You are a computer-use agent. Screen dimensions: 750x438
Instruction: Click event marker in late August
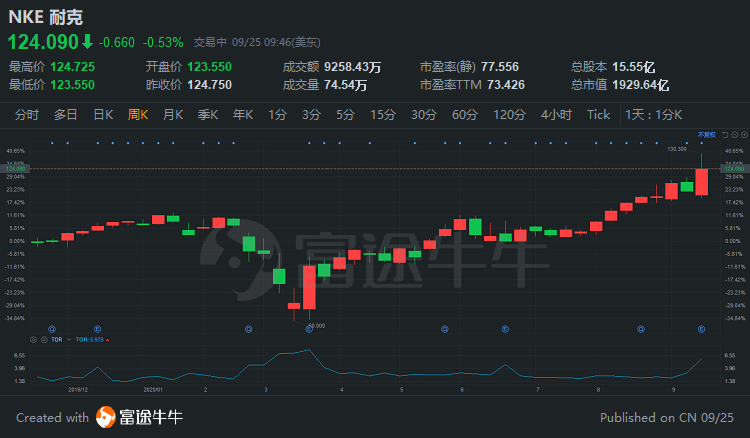(641, 329)
